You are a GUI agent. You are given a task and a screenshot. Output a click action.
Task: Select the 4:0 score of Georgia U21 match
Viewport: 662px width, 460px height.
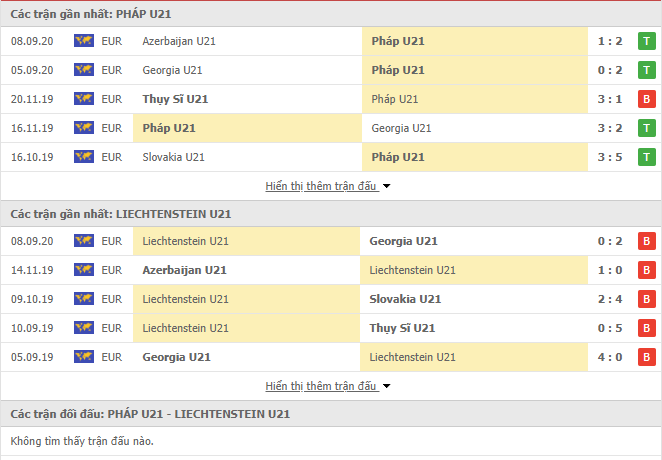[x=610, y=357]
